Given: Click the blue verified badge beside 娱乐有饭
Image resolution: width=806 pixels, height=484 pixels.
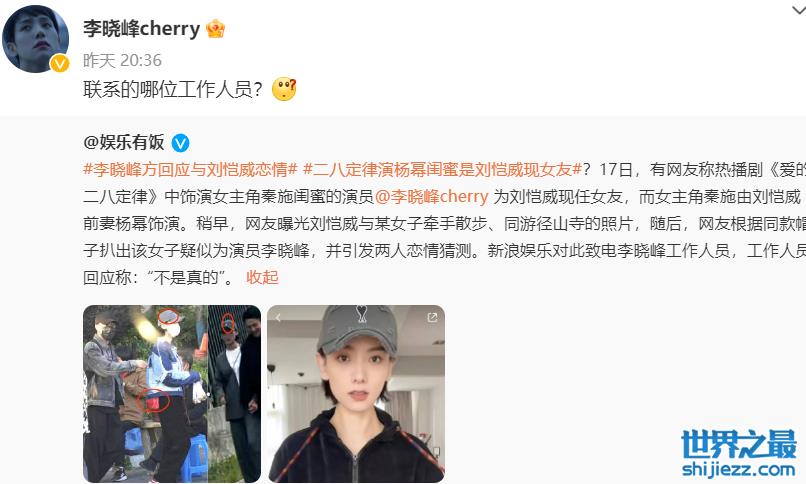Looking at the screenshot, I should [x=180, y=143].
